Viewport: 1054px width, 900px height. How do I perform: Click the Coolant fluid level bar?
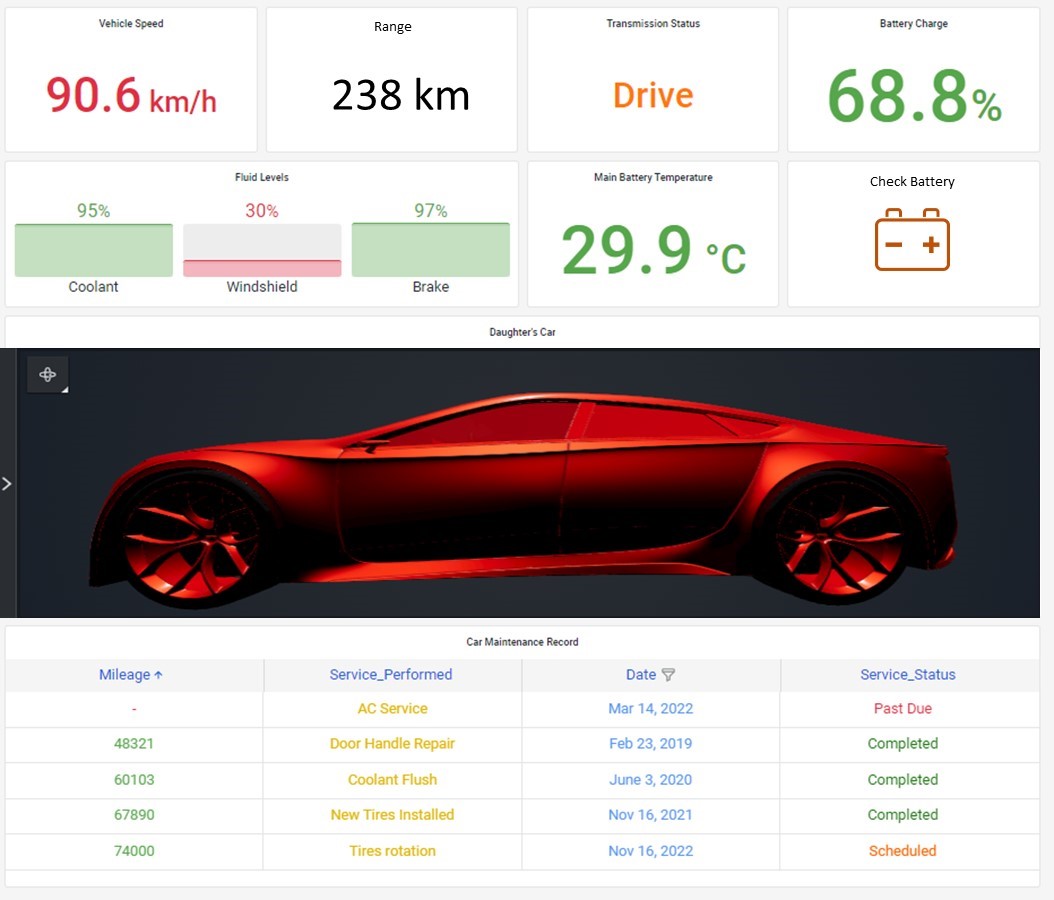pyautogui.click(x=93, y=250)
